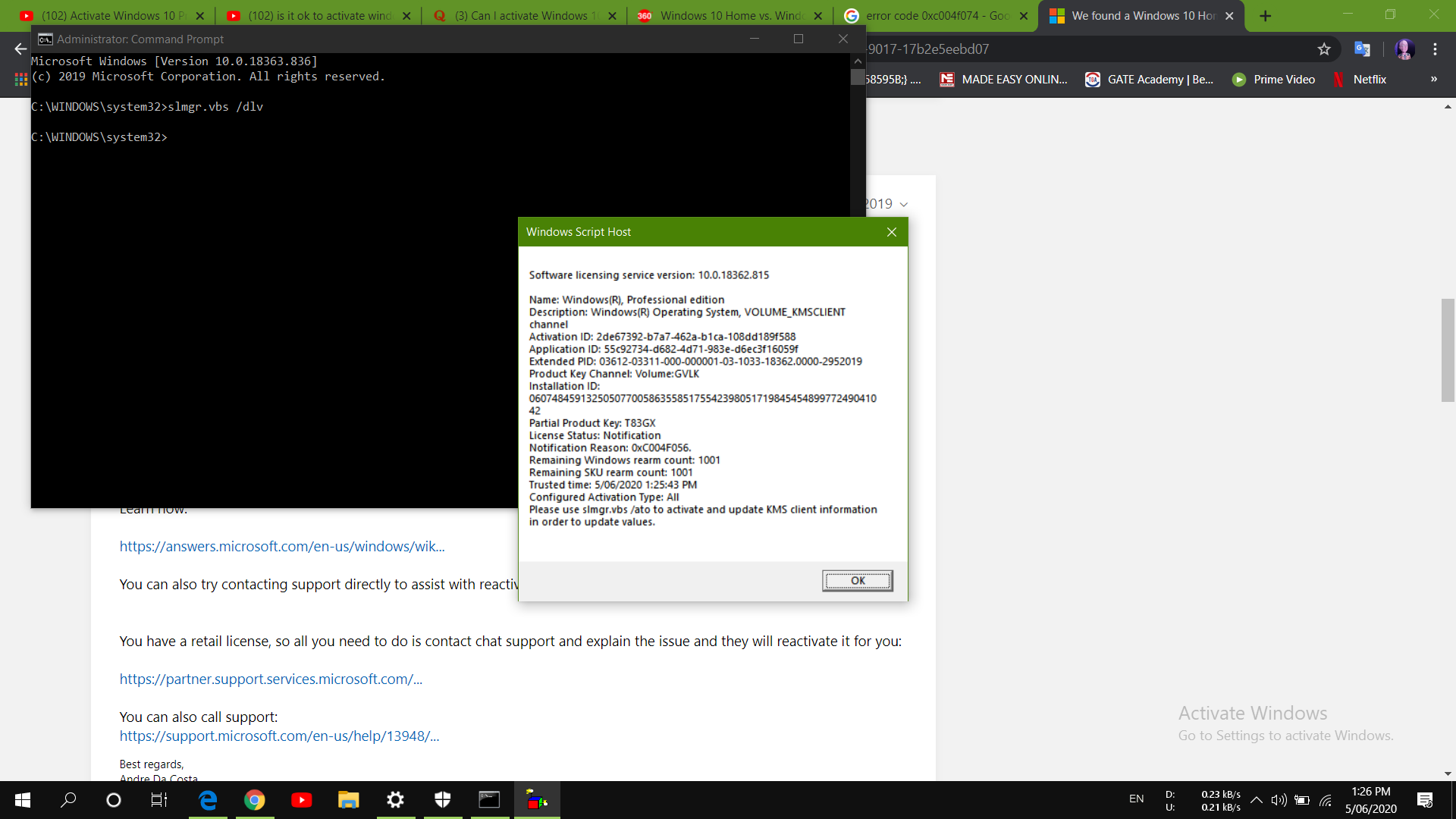Open a new Chrome tab
The height and width of the screenshot is (819, 1456).
[1265, 16]
